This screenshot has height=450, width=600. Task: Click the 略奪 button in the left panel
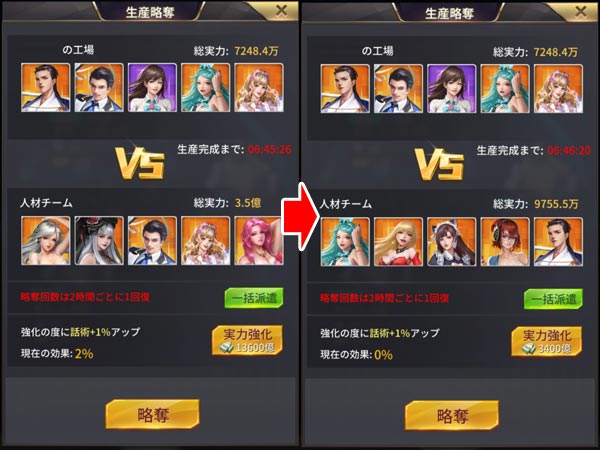coord(152,415)
